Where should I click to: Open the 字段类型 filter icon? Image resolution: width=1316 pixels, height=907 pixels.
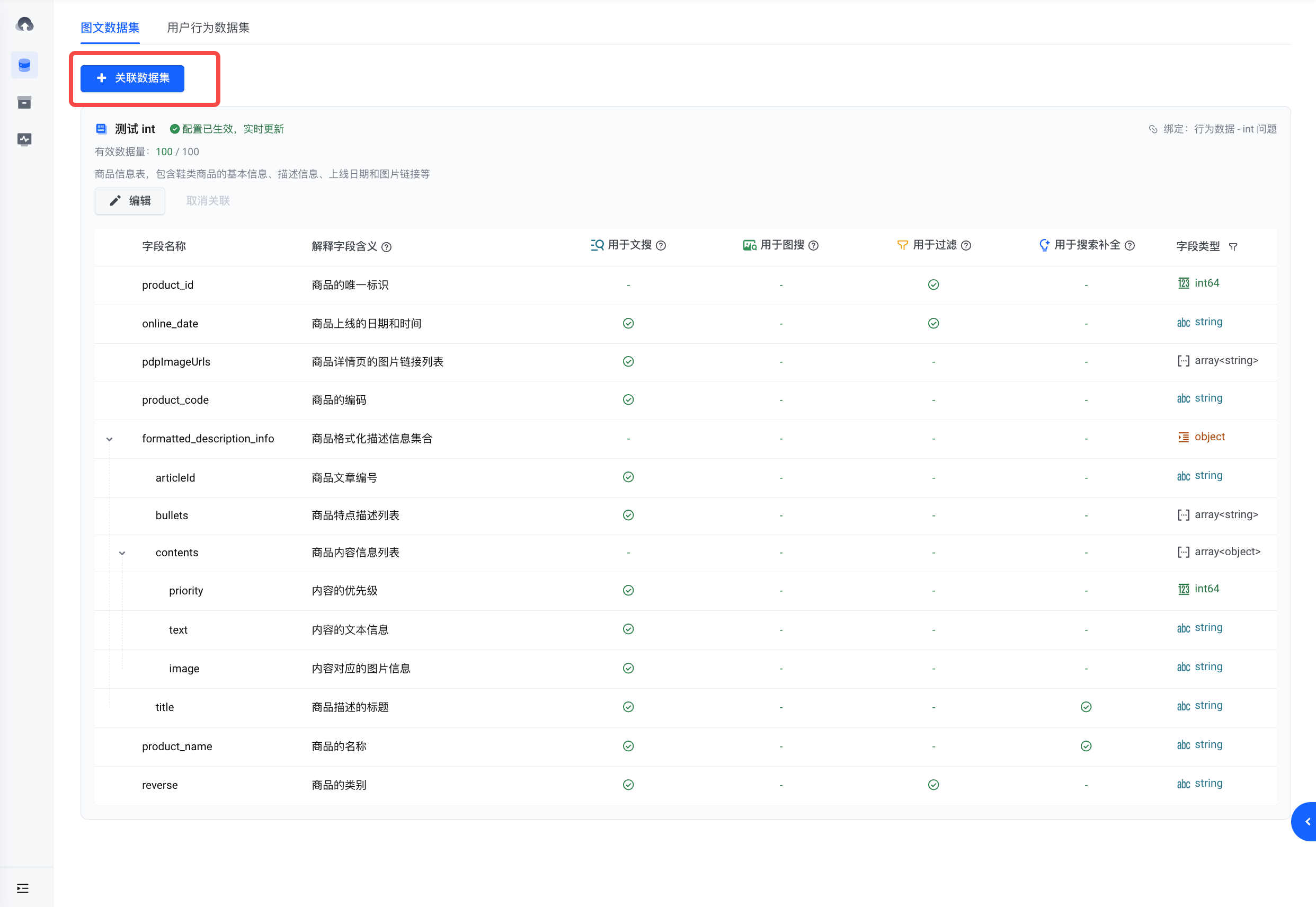click(x=1233, y=247)
